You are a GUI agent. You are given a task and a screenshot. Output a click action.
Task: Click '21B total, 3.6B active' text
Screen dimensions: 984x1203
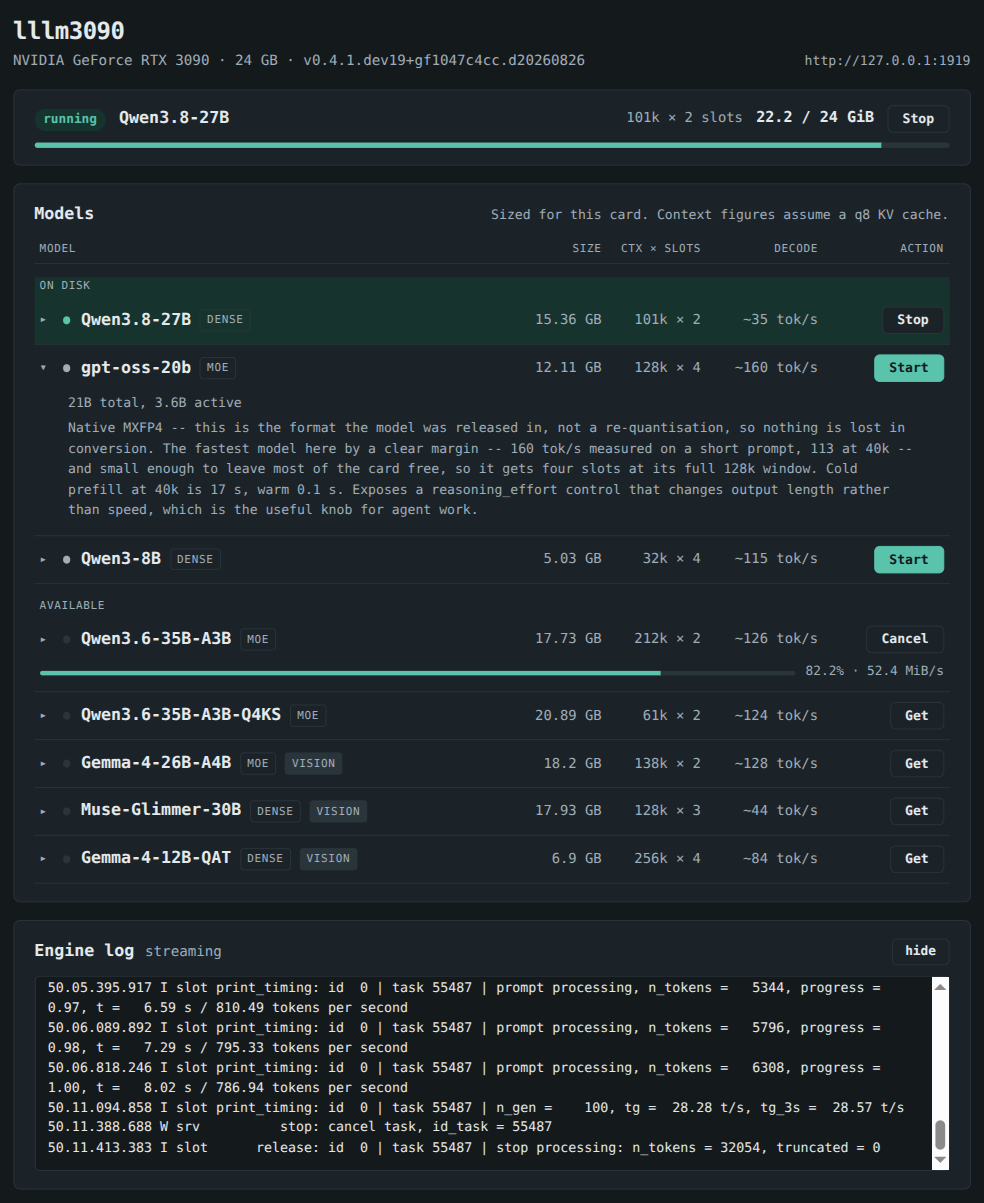click(155, 403)
